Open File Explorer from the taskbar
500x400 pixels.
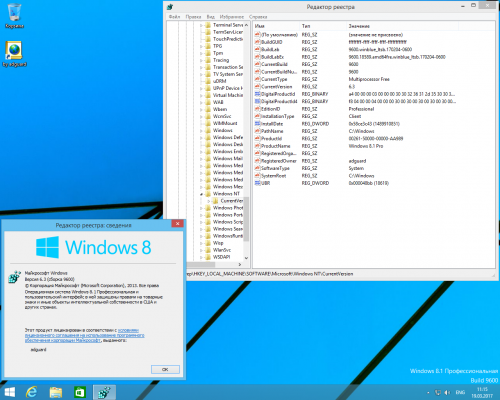coord(56,392)
